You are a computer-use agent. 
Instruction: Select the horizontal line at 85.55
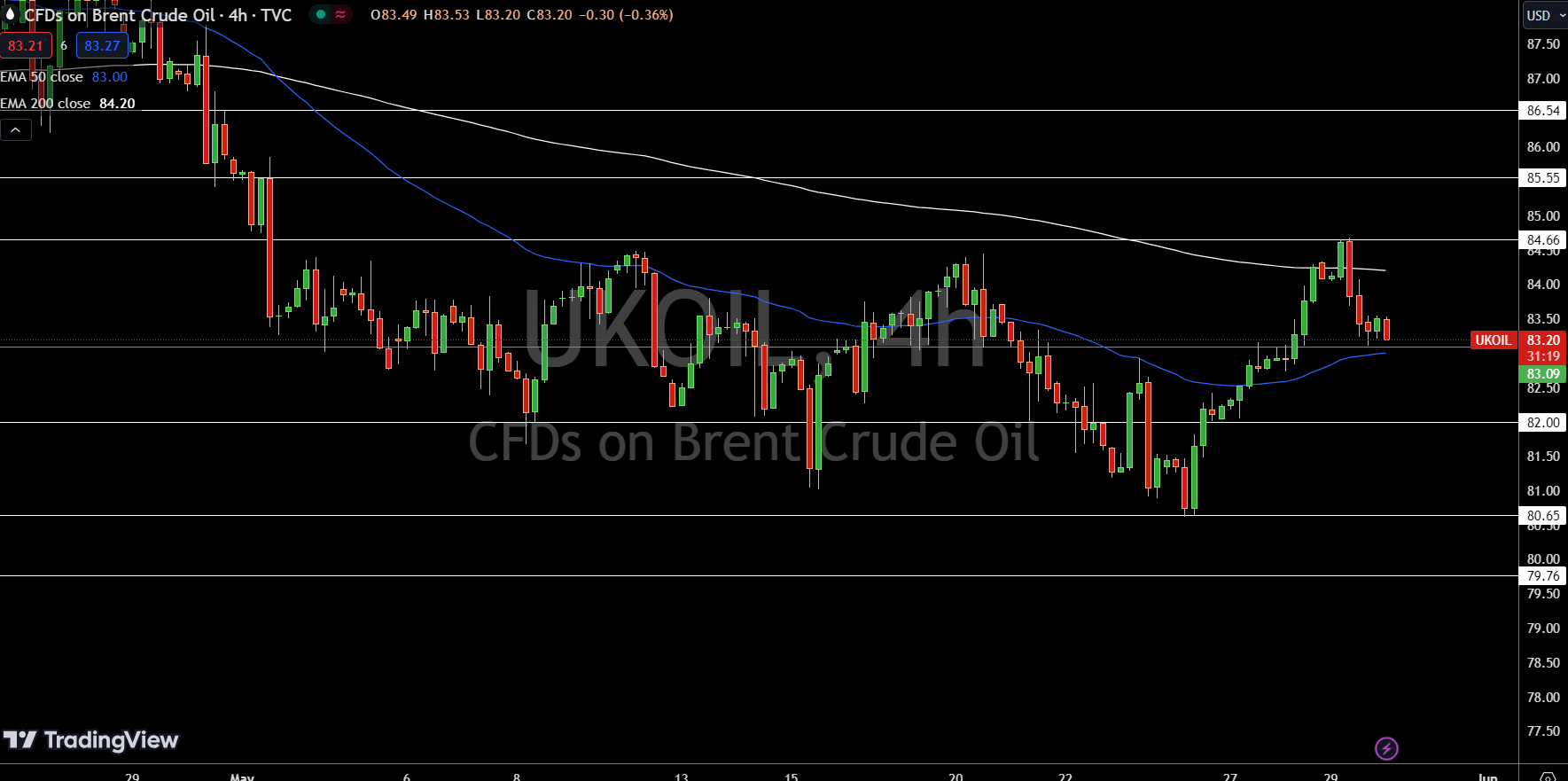759,178
